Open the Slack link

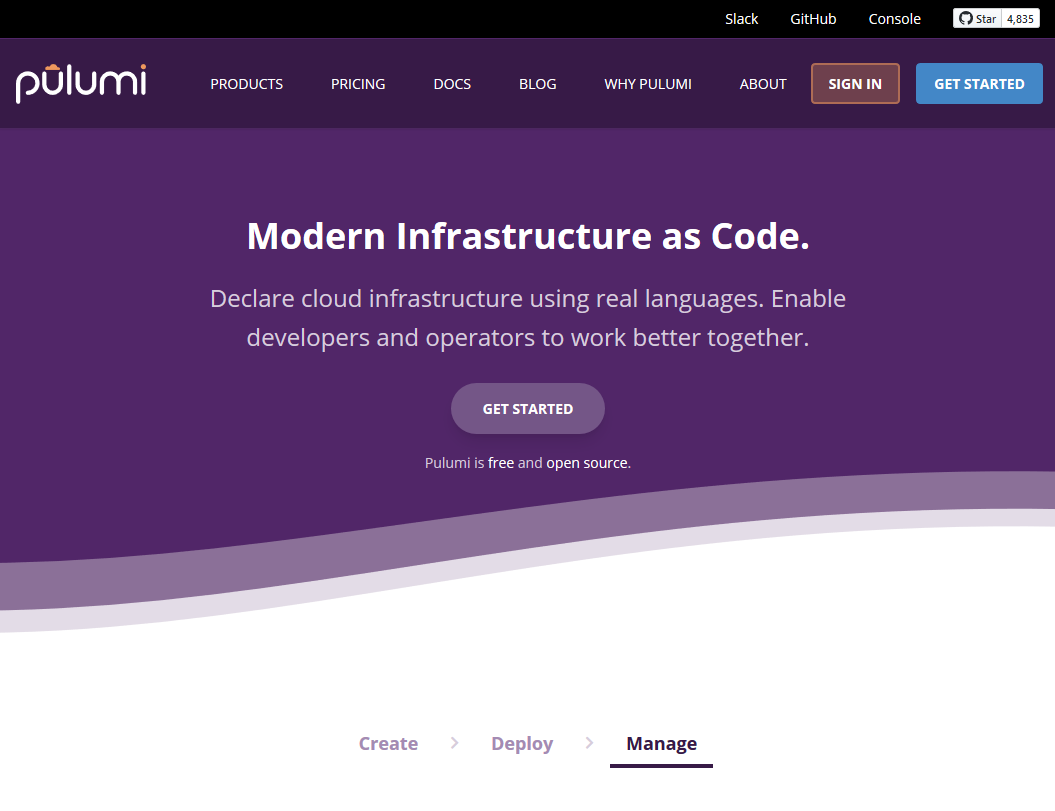click(741, 19)
